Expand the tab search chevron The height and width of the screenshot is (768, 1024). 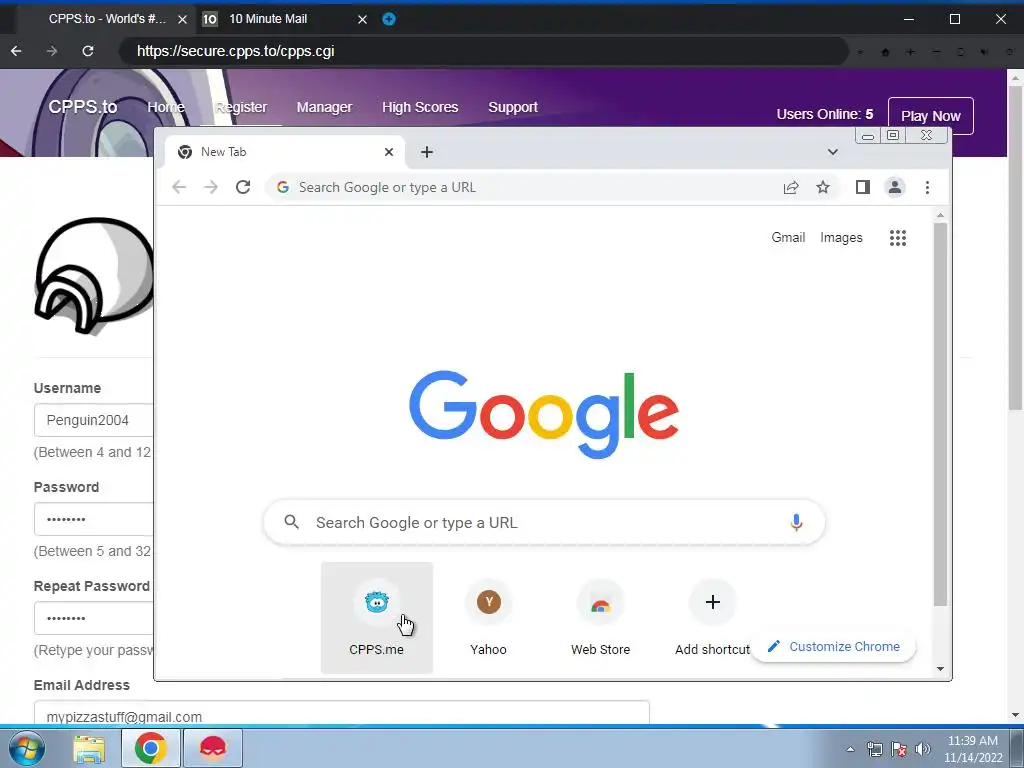pos(833,152)
